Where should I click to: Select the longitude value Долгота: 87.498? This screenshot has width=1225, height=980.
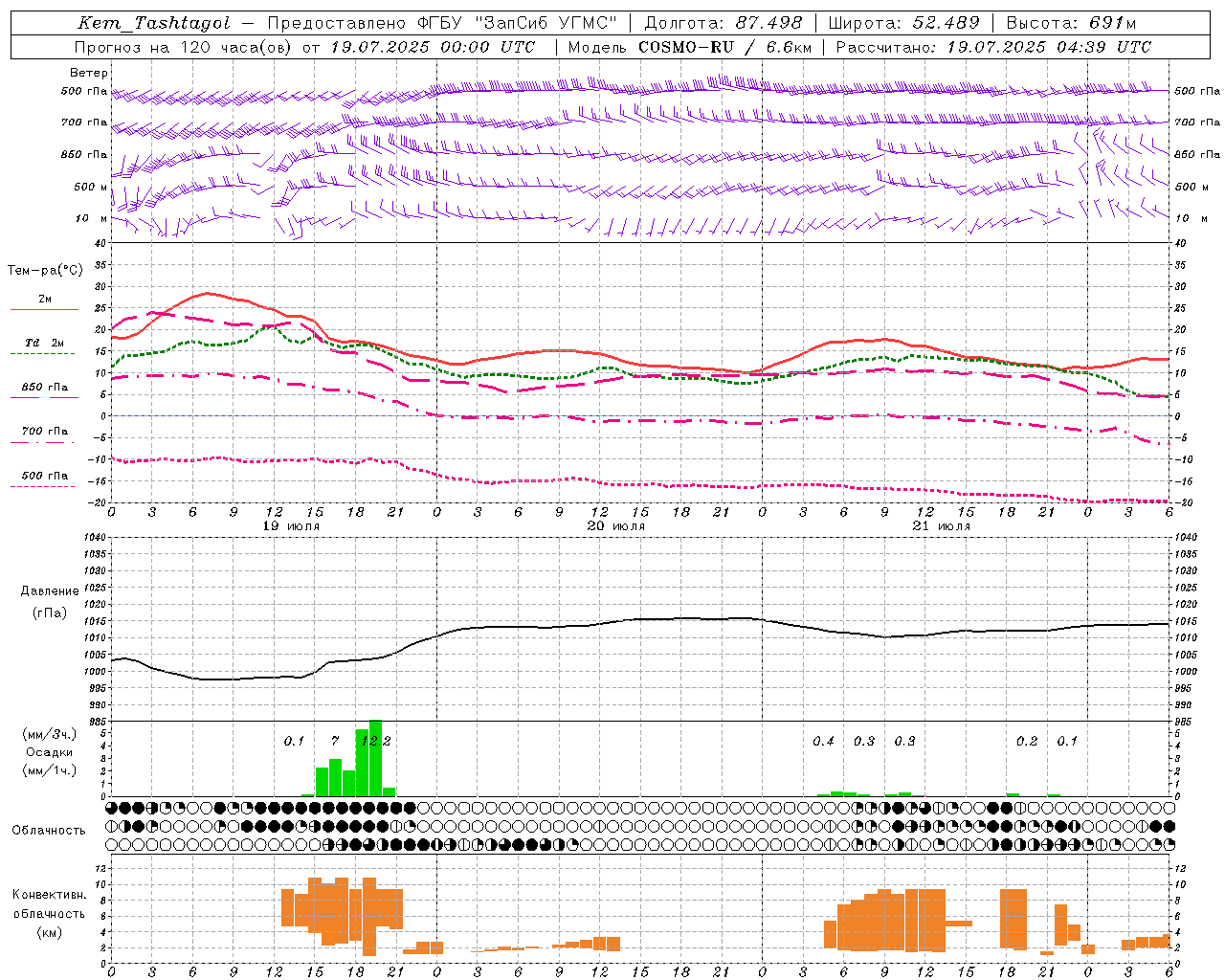(x=724, y=23)
